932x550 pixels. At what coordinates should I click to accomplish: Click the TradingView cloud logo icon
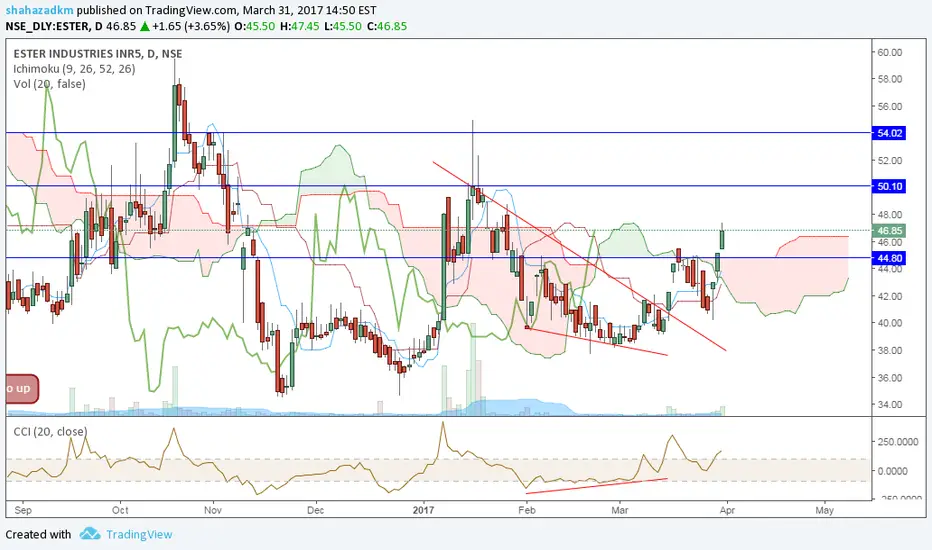90,533
